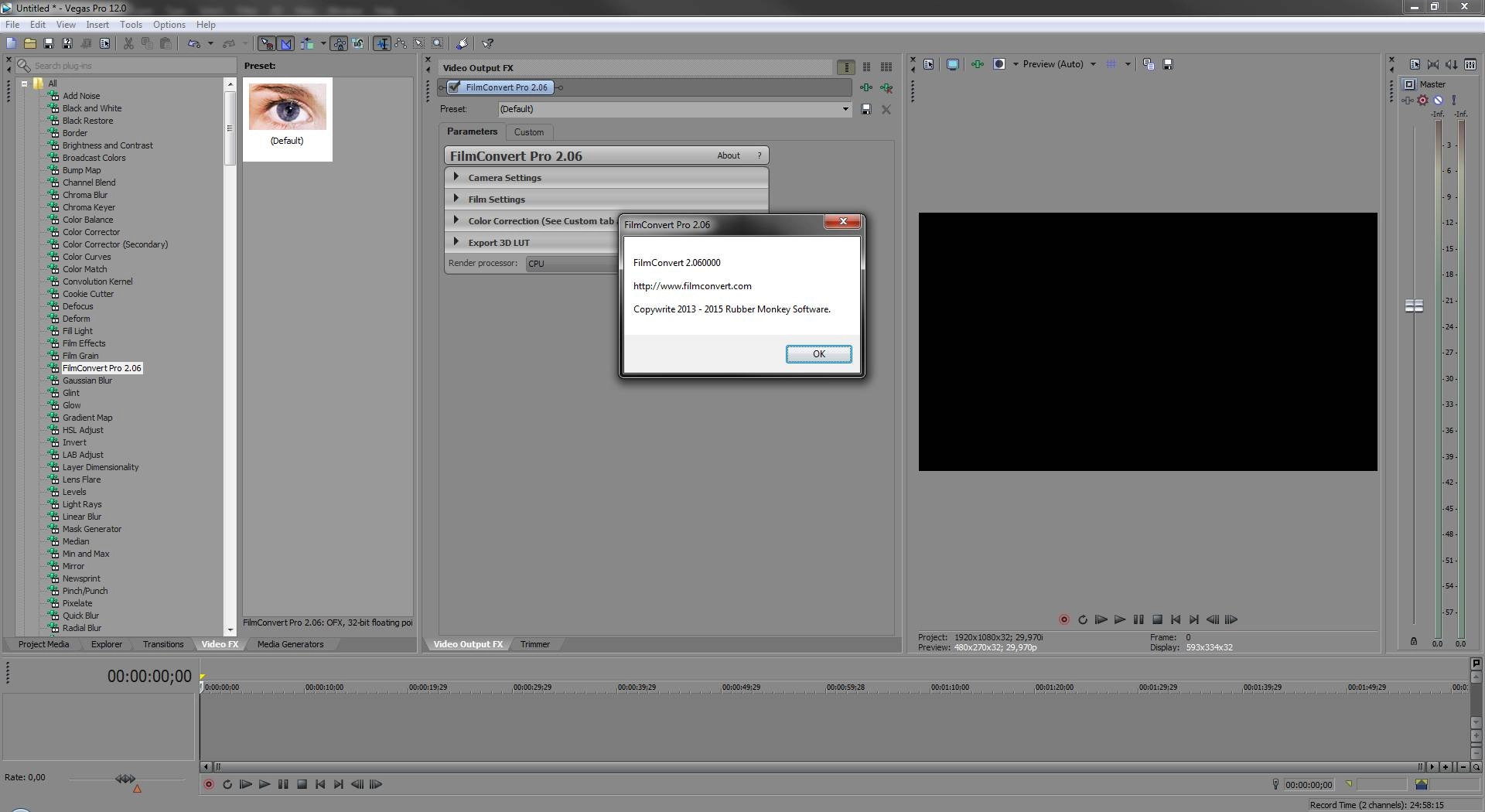Click the playback Rate slider handle
The image size is (1485, 812).
(x=125, y=779)
